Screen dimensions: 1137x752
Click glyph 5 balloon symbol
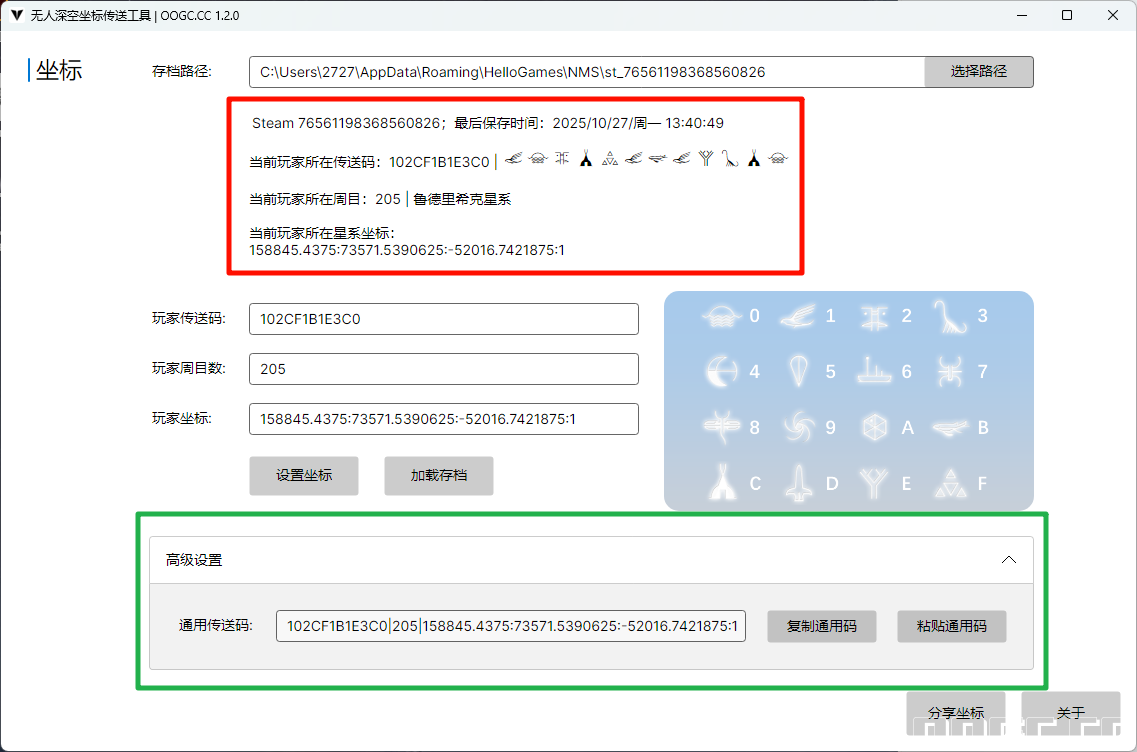pos(798,371)
